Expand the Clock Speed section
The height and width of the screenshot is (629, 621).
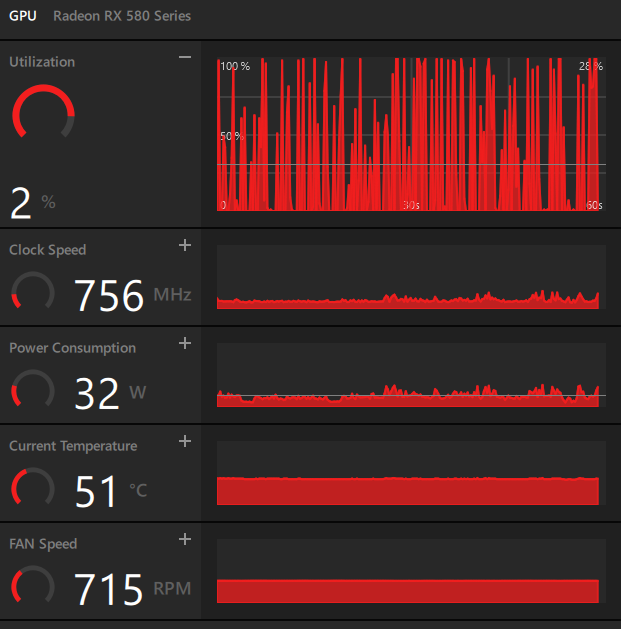point(185,245)
